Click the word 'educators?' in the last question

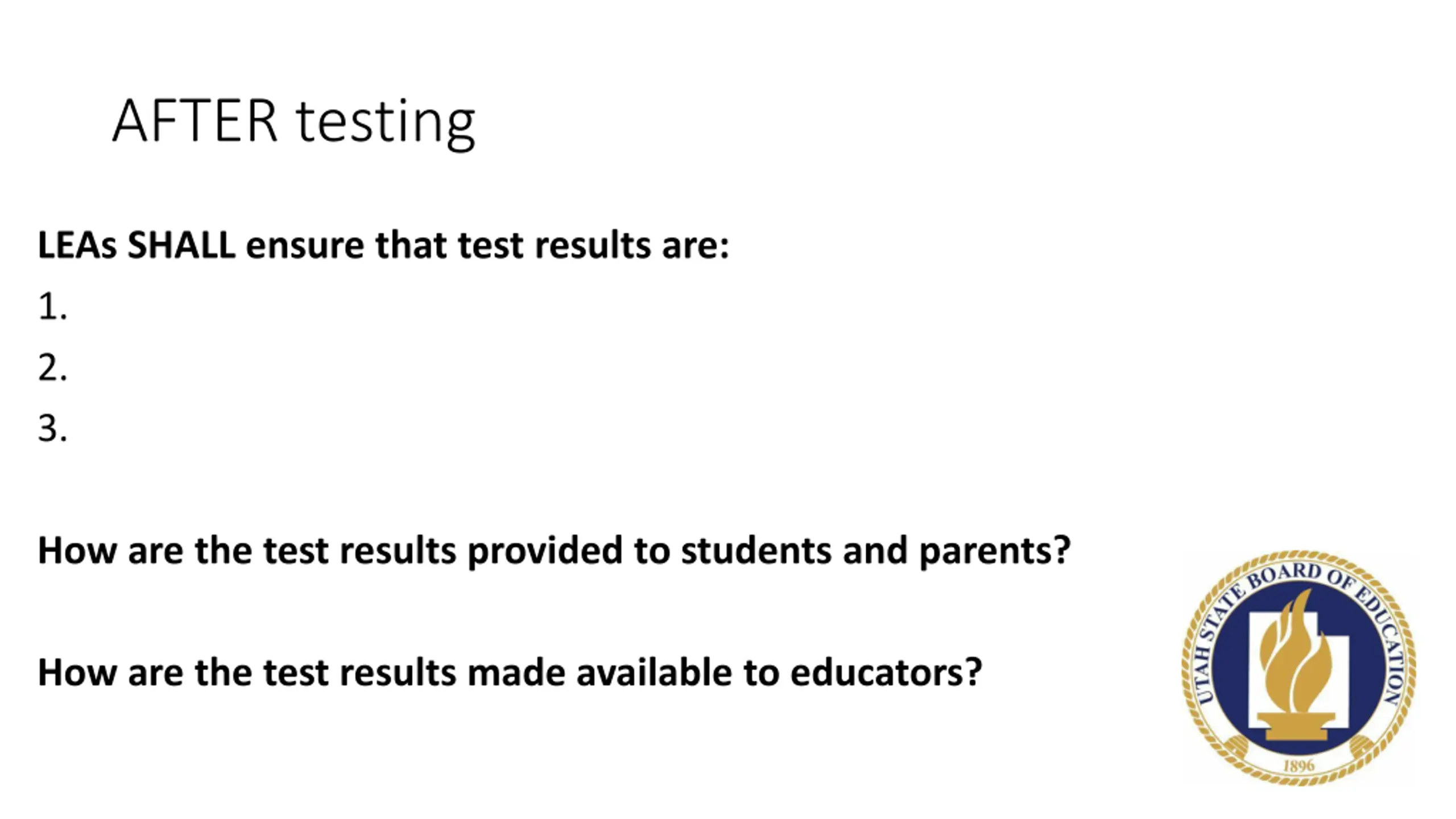click(x=886, y=672)
